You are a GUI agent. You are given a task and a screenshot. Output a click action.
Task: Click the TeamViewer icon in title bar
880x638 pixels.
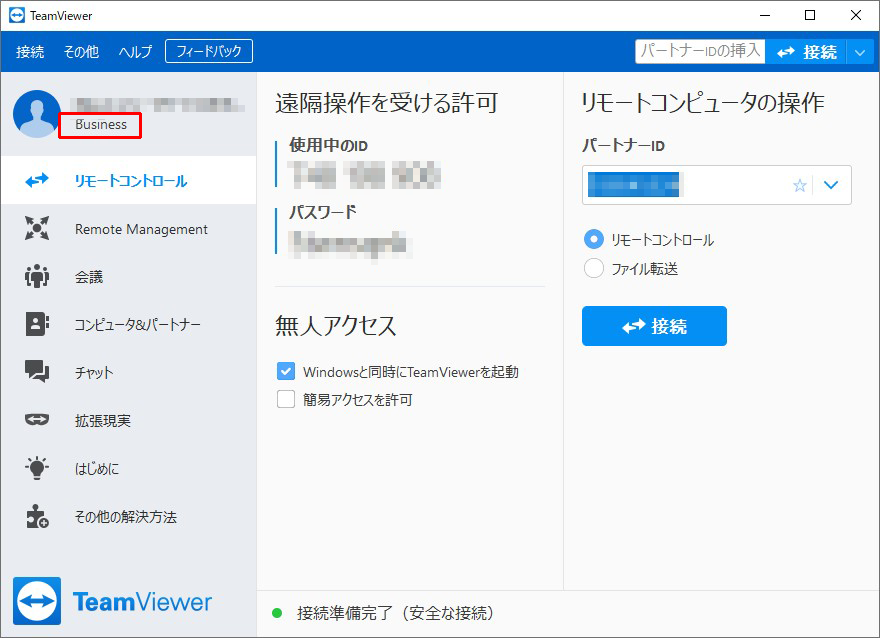pyautogui.click(x=17, y=15)
